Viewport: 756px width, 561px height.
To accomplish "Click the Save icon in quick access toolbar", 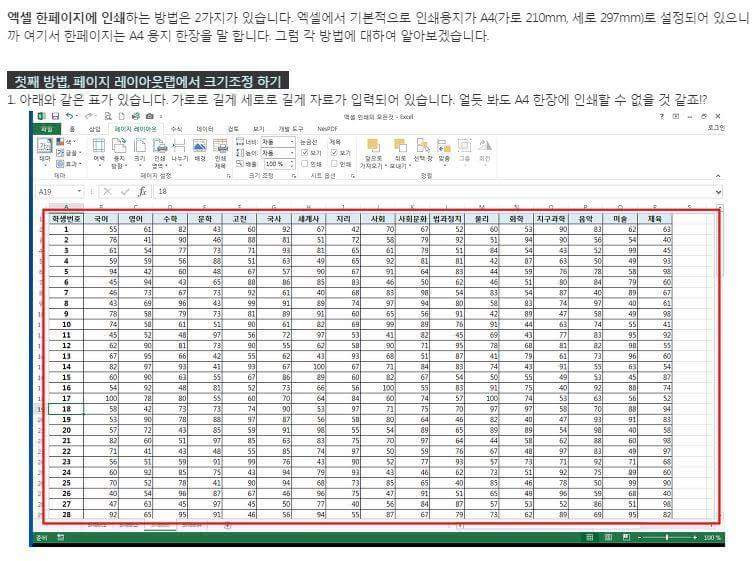I will (56, 117).
